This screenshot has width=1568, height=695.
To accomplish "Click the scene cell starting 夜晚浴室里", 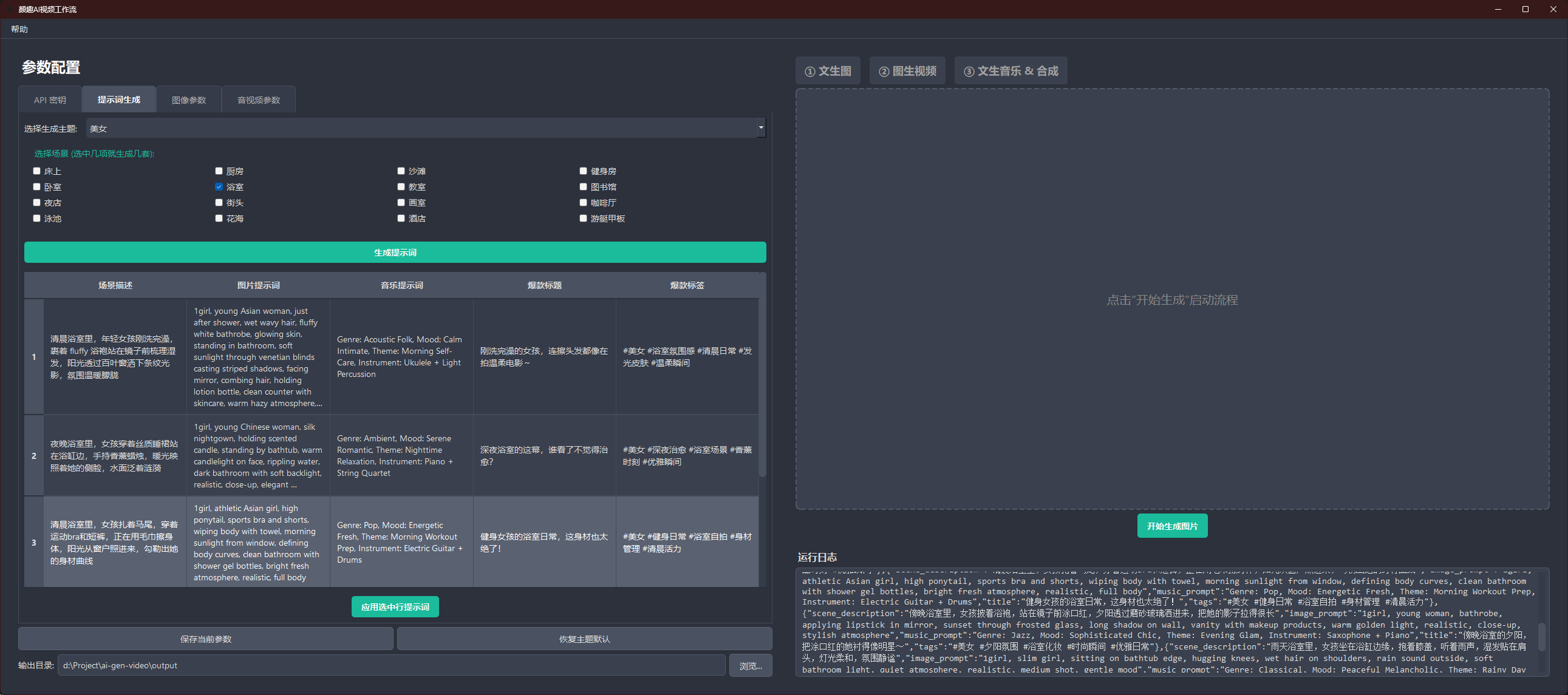I will pyautogui.click(x=115, y=456).
